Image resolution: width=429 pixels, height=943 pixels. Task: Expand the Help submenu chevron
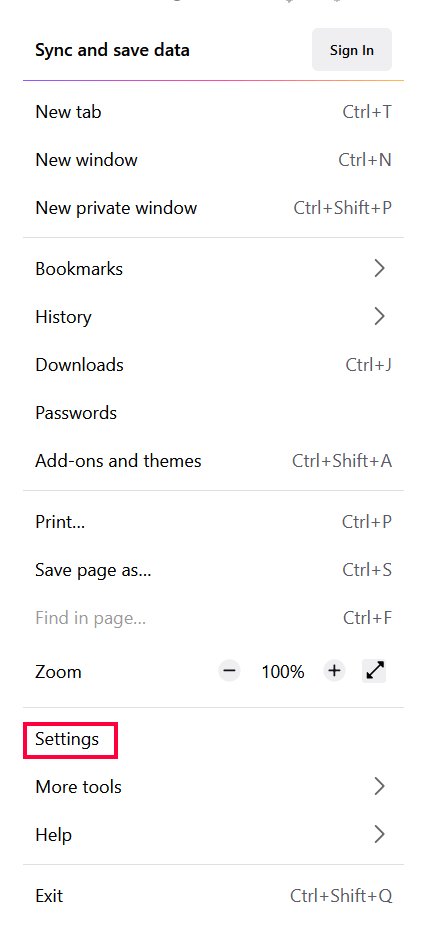pyautogui.click(x=379, y=835)
